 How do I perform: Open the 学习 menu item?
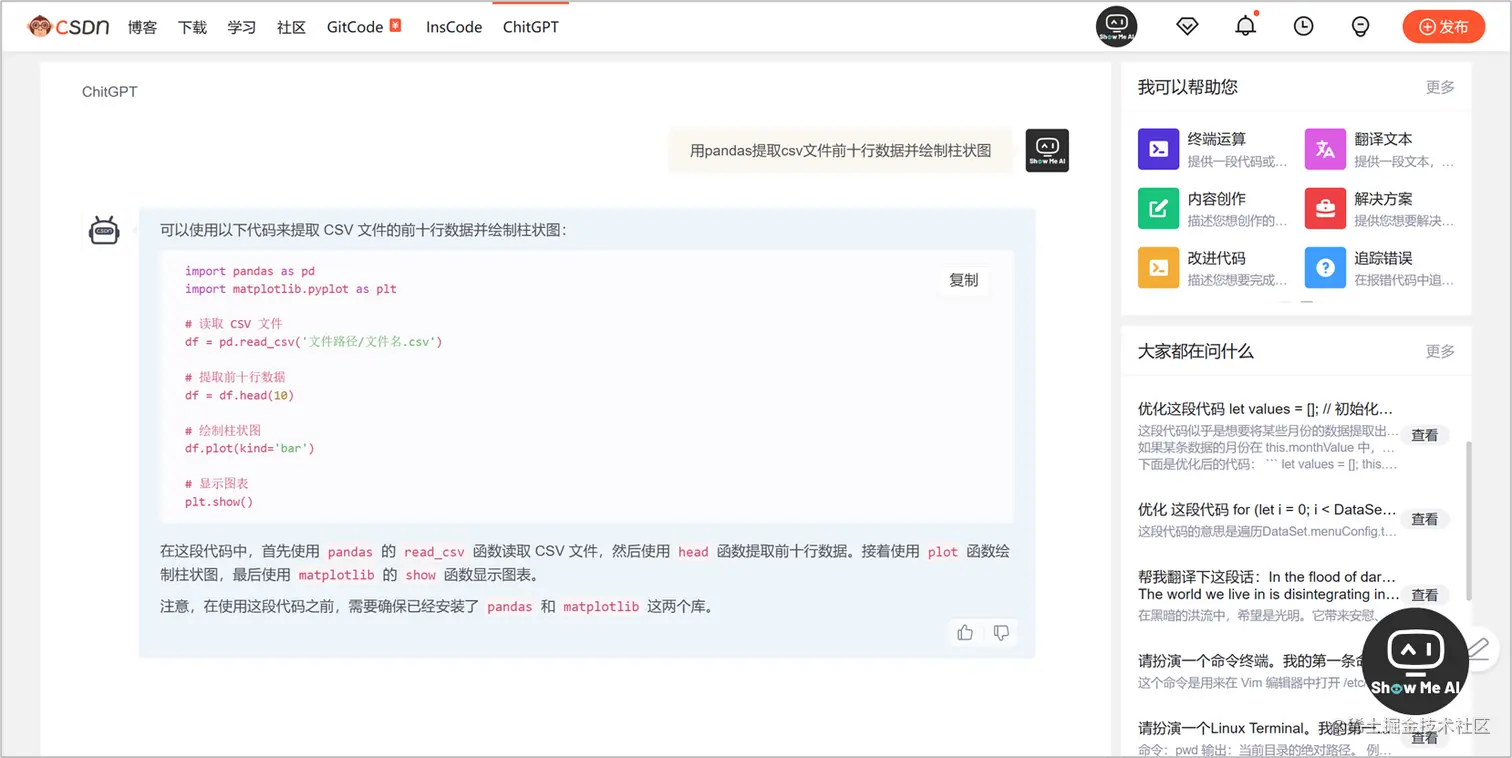242,27
